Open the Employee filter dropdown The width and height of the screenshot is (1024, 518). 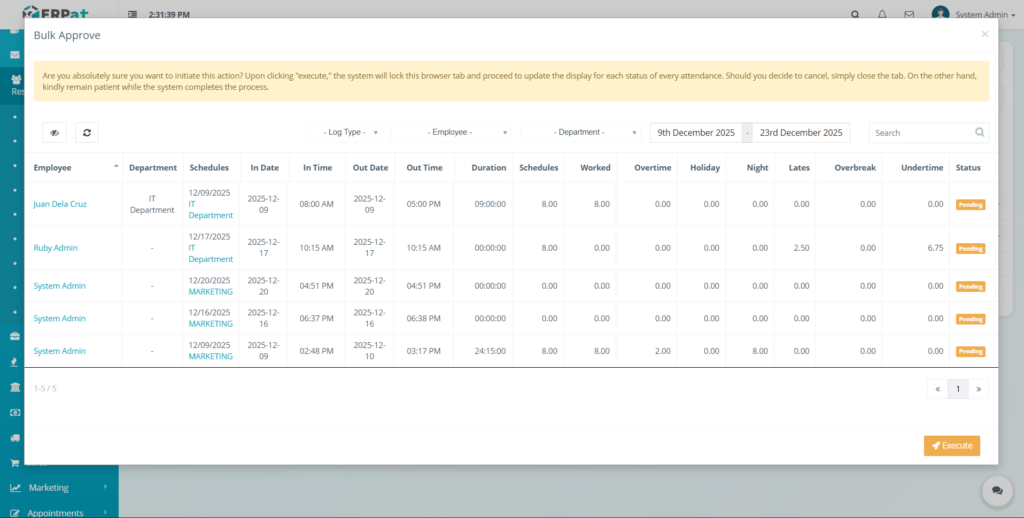pyautogui.click(x=453, y=132)
